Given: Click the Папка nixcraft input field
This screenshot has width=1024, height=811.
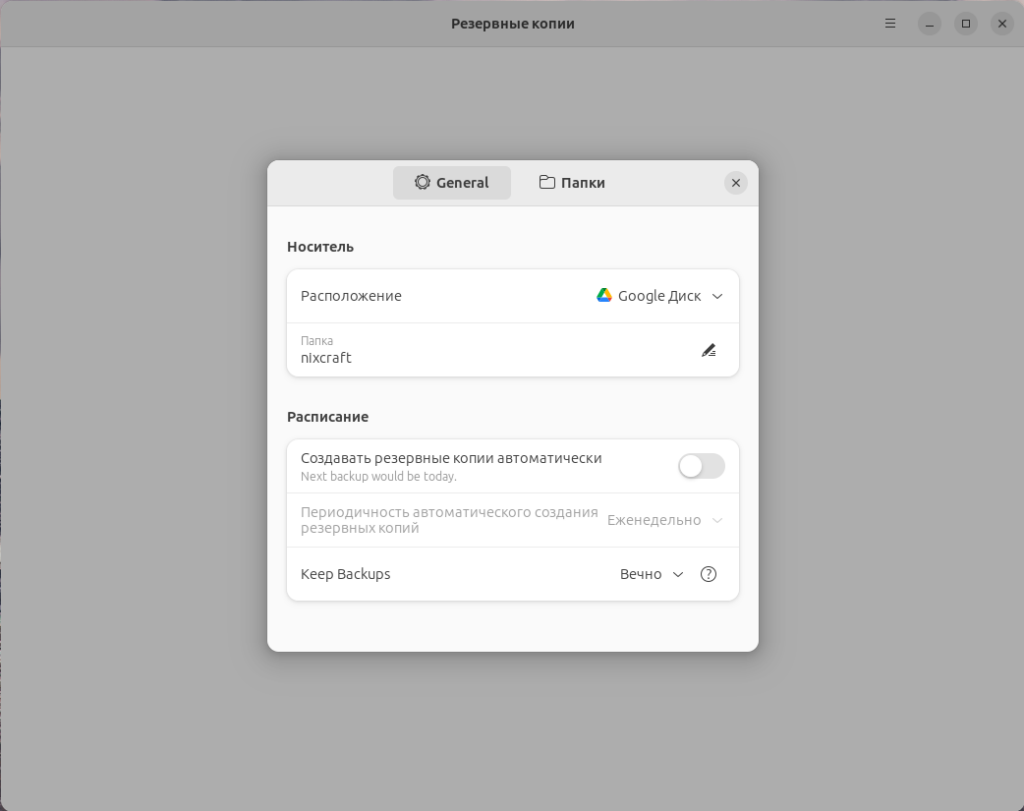Looking at the screenshot, I should [x=513, y=350].
